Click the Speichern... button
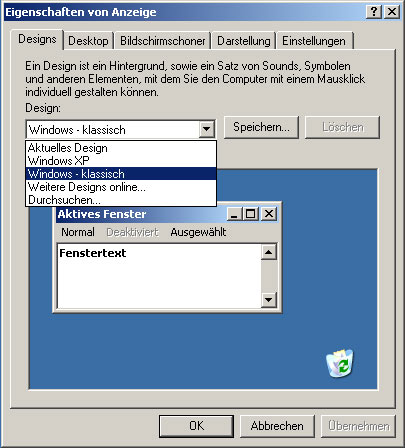Screen dimensions: 405x448 click(x=261, y=127)
